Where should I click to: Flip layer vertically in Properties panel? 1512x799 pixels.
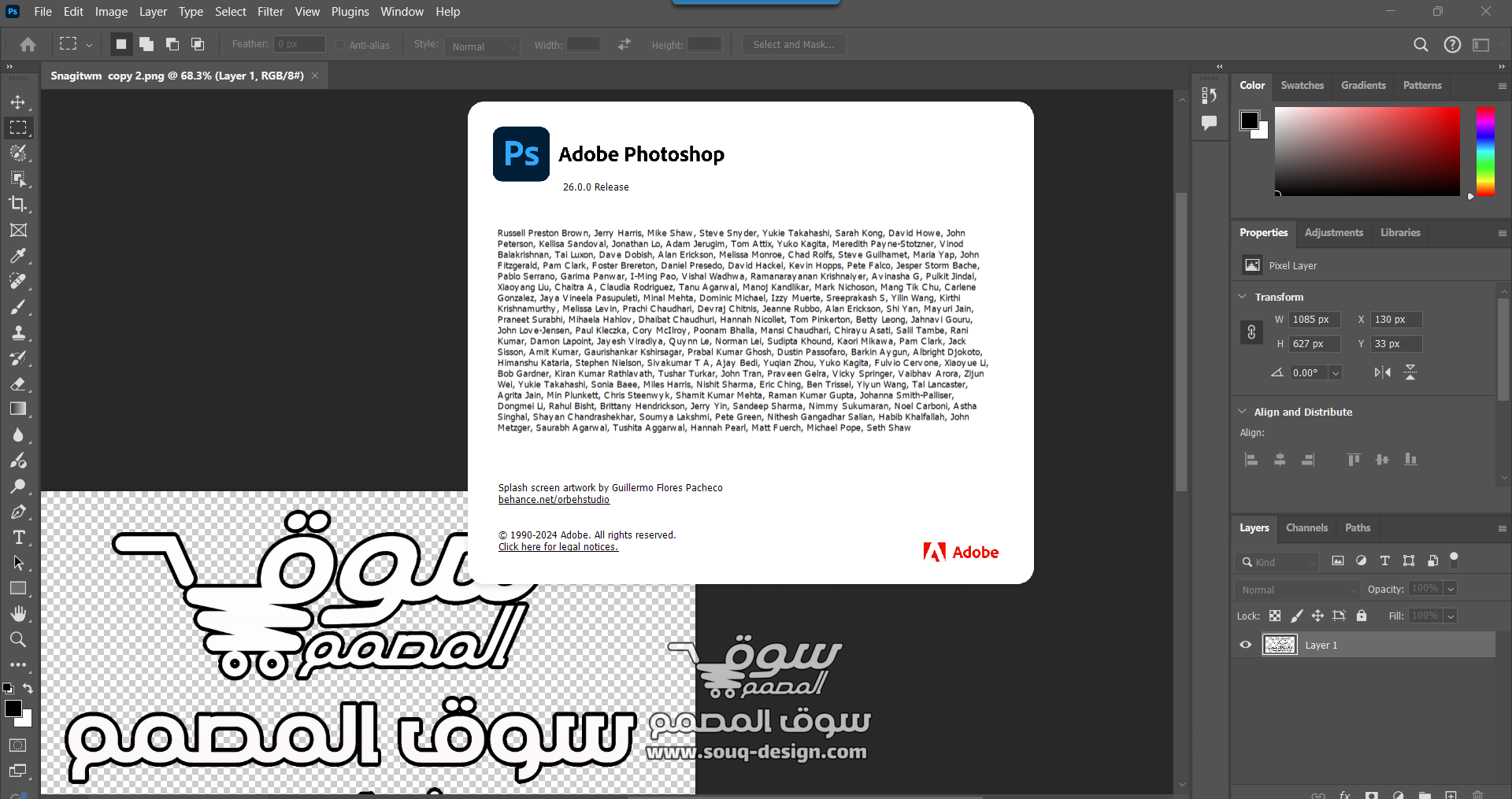point(1410,372)
